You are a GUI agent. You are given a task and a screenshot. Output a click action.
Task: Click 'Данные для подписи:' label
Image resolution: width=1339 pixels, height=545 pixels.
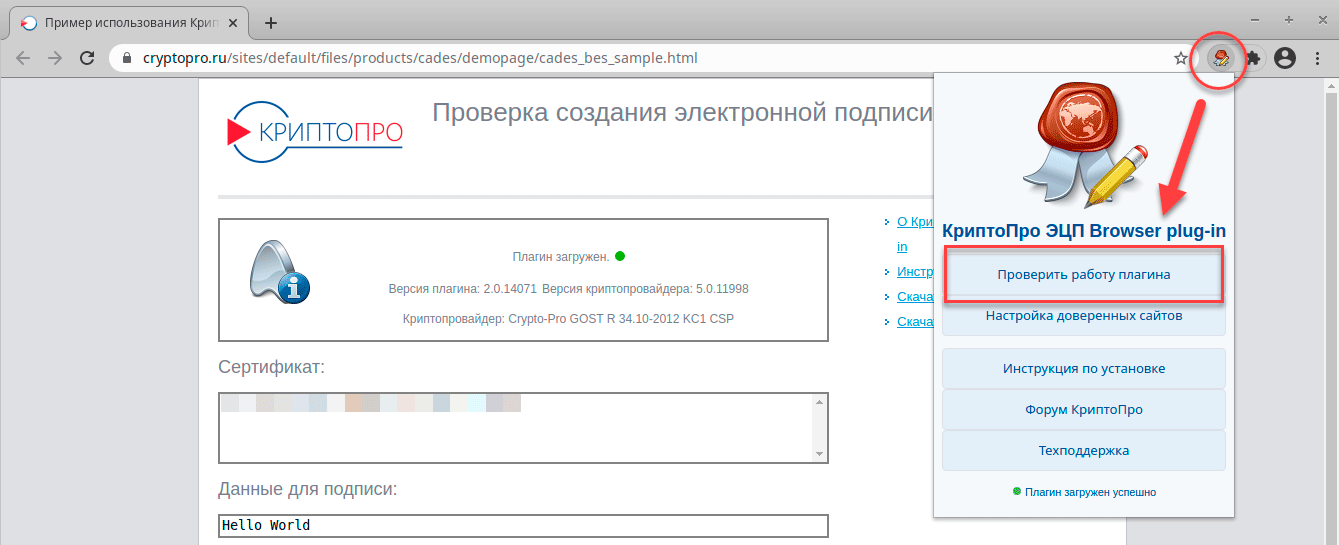(307, 489)
